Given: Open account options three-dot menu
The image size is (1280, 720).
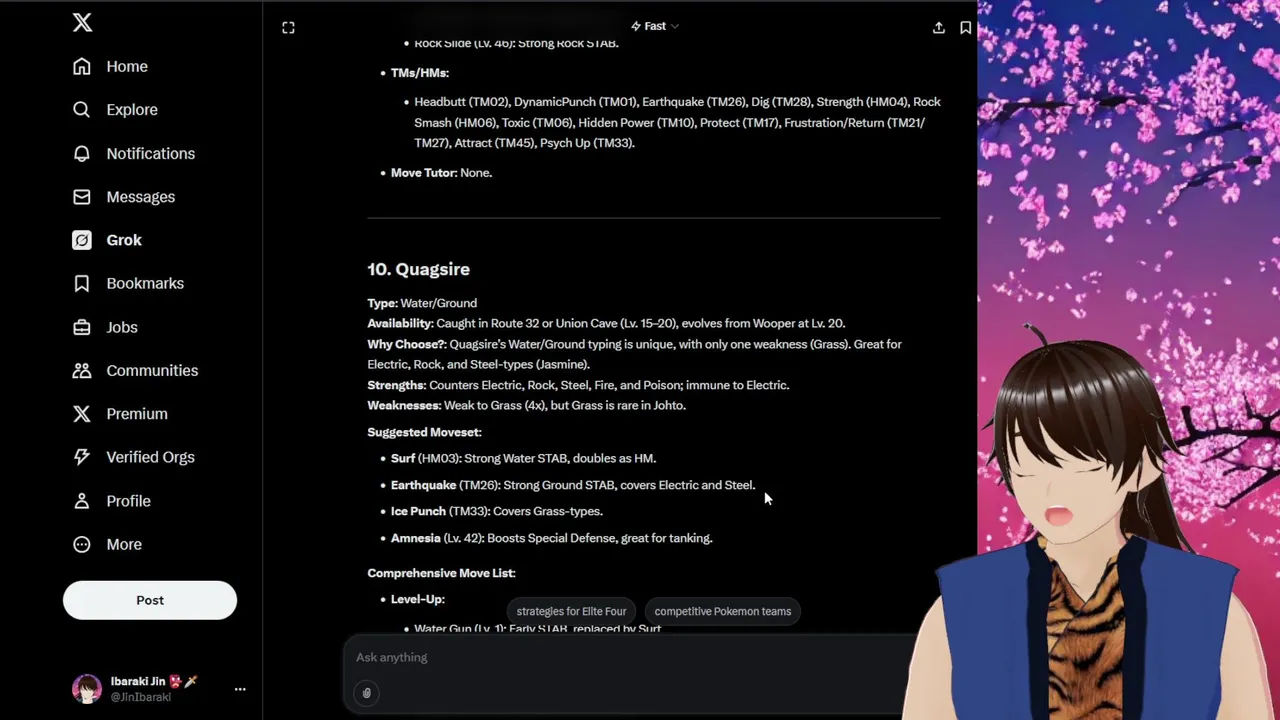Looking at the screenshot, I should [240, 689].
